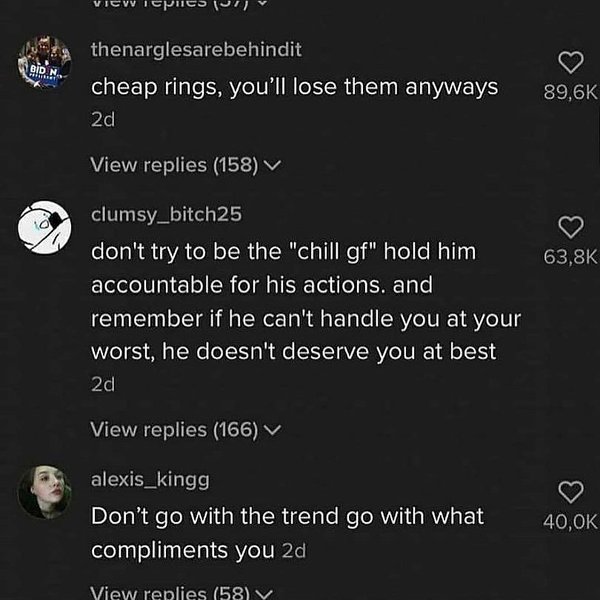Like alexis_kingg's comment via heart icon
Image resolution: width=600 pixels, height=600 pixels.
tap(569, 491)
